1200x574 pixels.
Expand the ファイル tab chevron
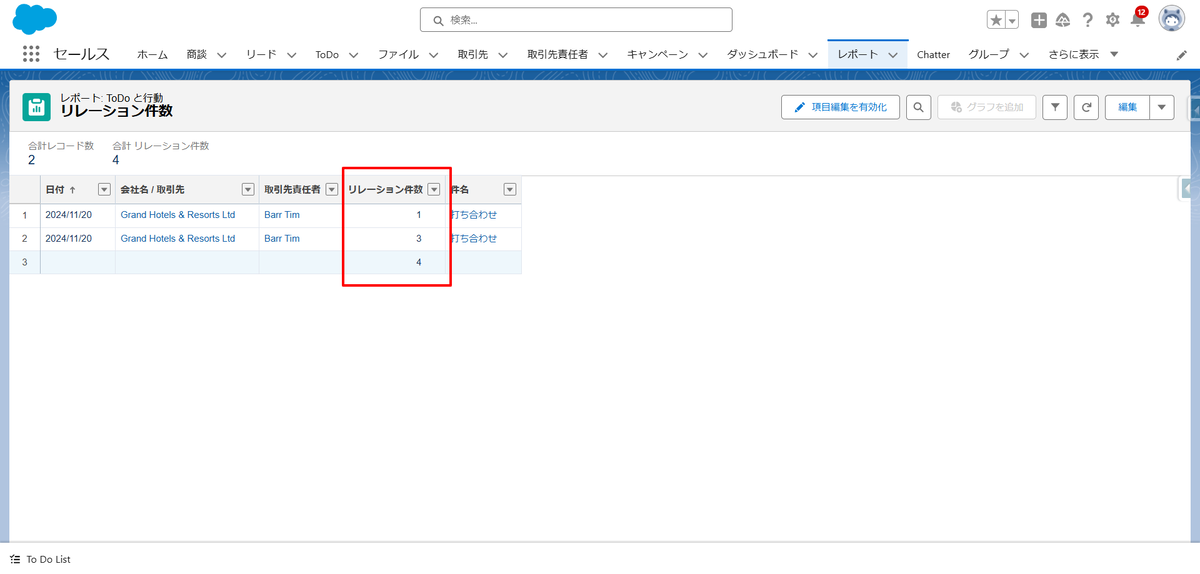point(434,54)
